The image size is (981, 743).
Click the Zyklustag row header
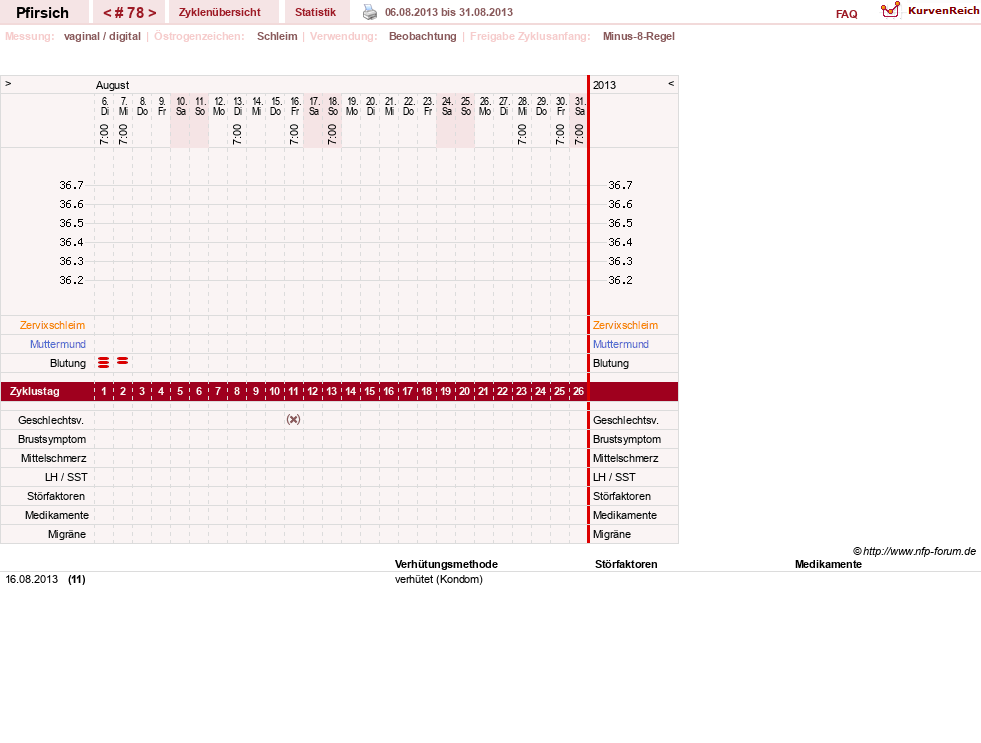pos(35,392)
